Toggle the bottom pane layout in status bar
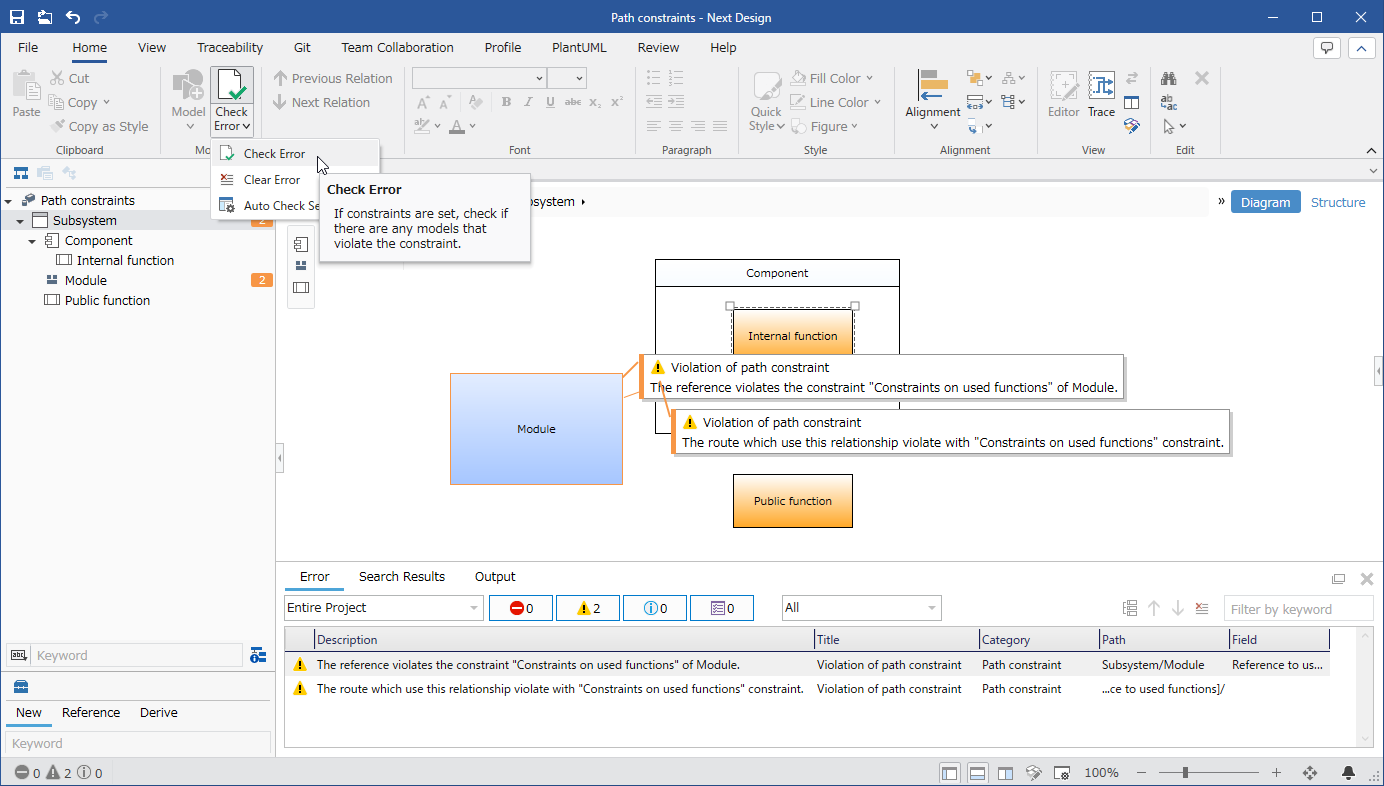 pos(978,772)
